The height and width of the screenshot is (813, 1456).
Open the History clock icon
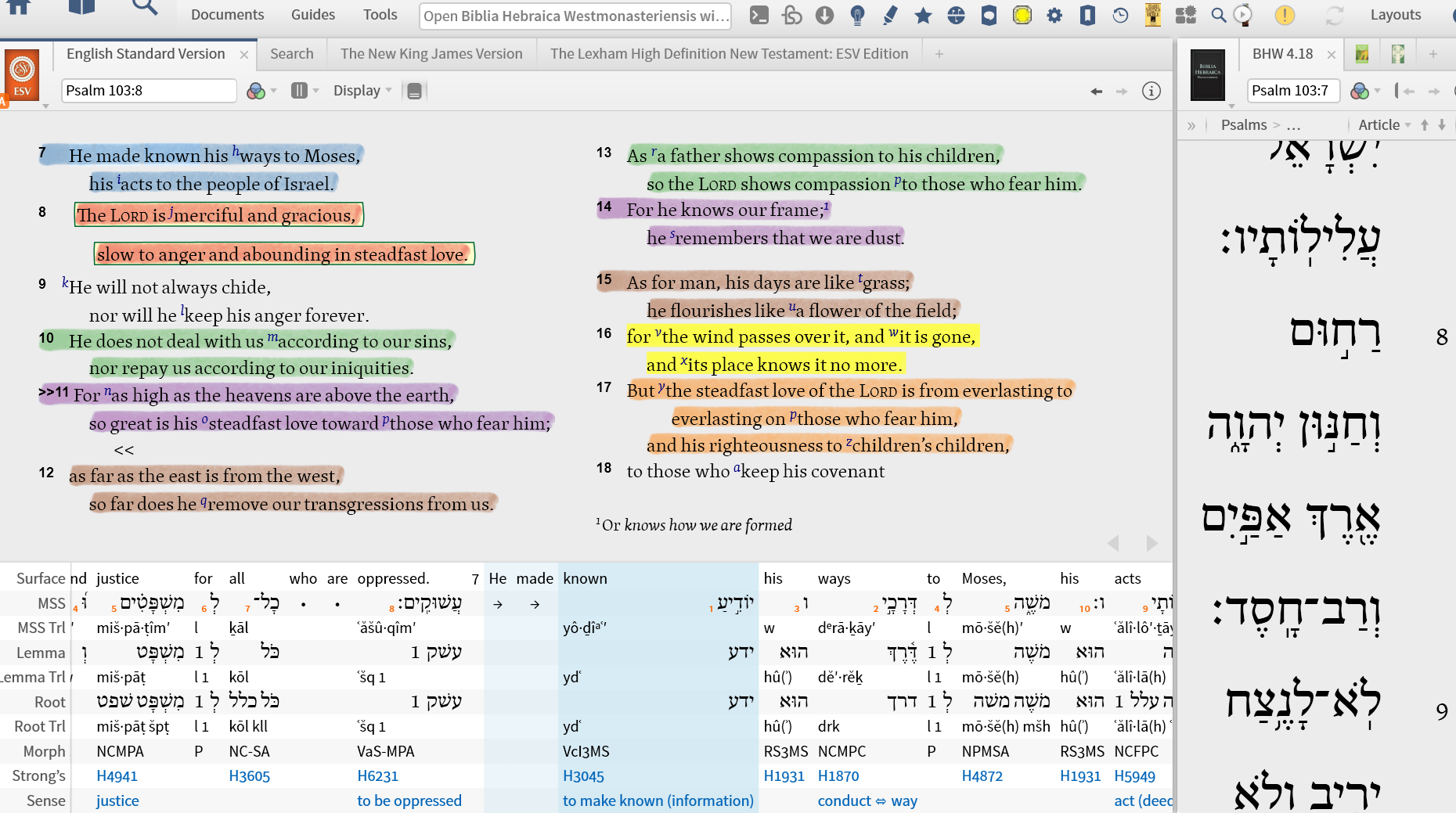[1120, 15]
